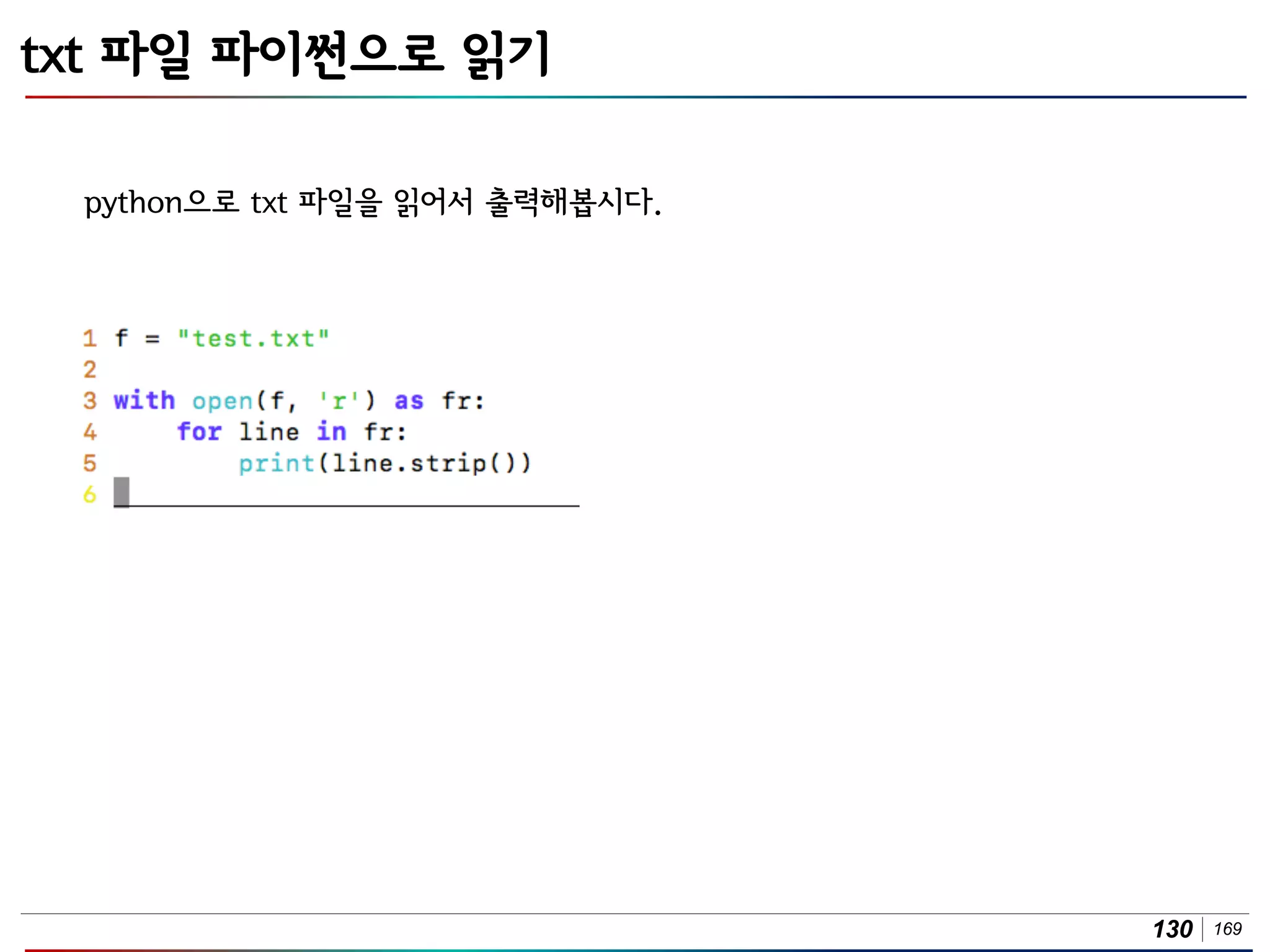This screenshot has width=1270, height=952.
Task: Click the slide title 'txt 파일 파이썬으로 읽기'
Action: coord(285,55)
